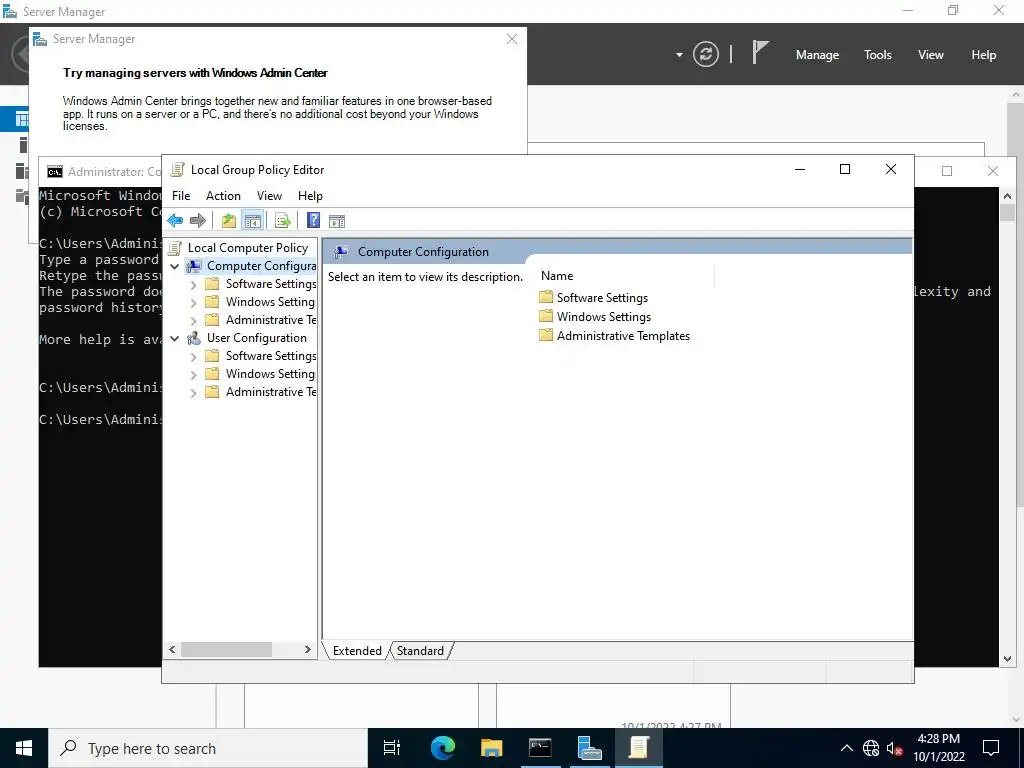
Task: Show hidden system tray icons
Action: (846, 748)
